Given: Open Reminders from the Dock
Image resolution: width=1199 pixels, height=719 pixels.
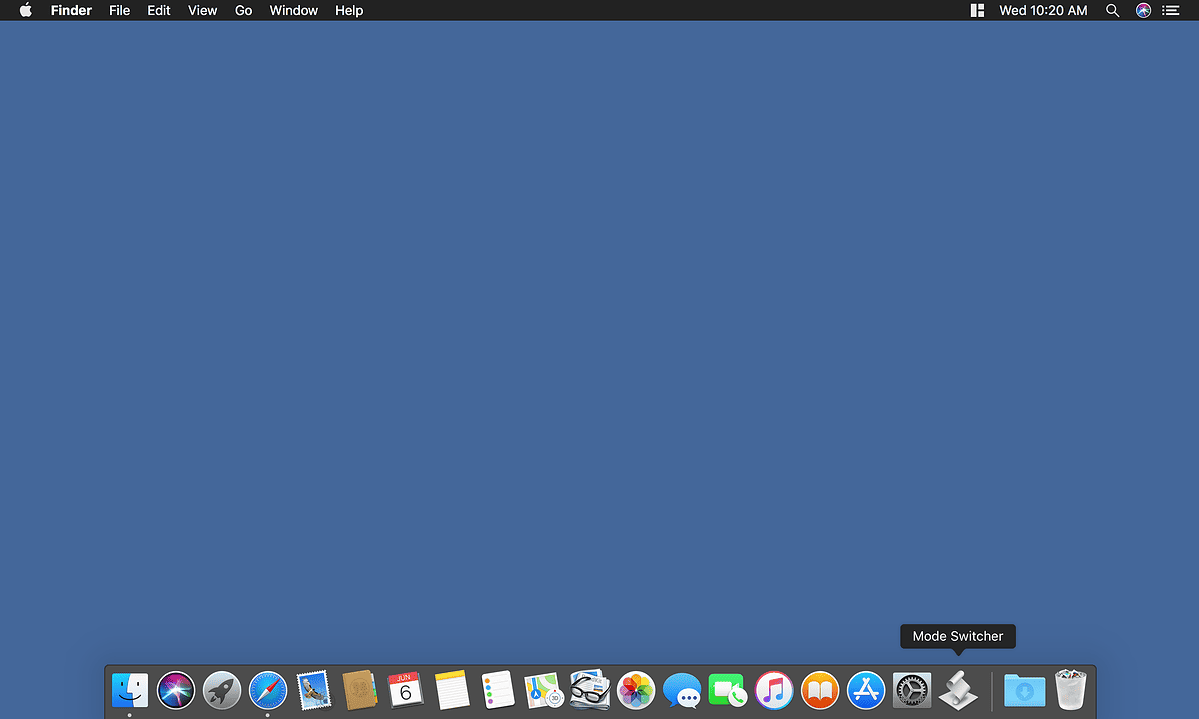Looking at the screenshot, I should pyautogui.click(x=497, y=690).
